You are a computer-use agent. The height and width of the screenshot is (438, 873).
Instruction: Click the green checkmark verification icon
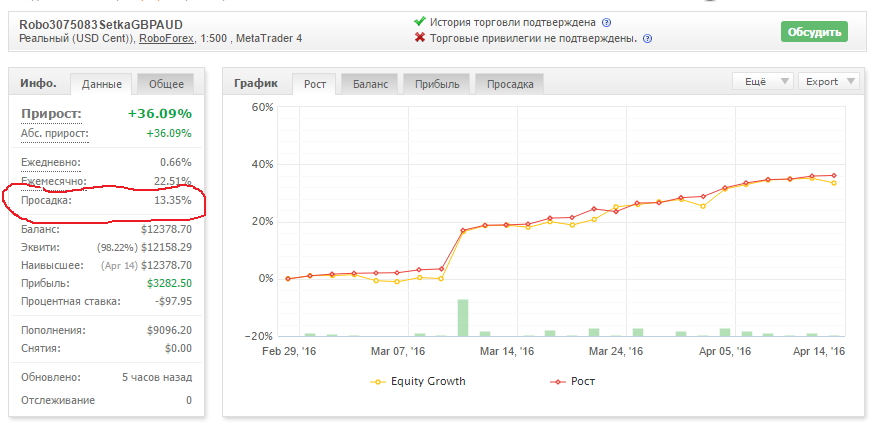(419, 22)
